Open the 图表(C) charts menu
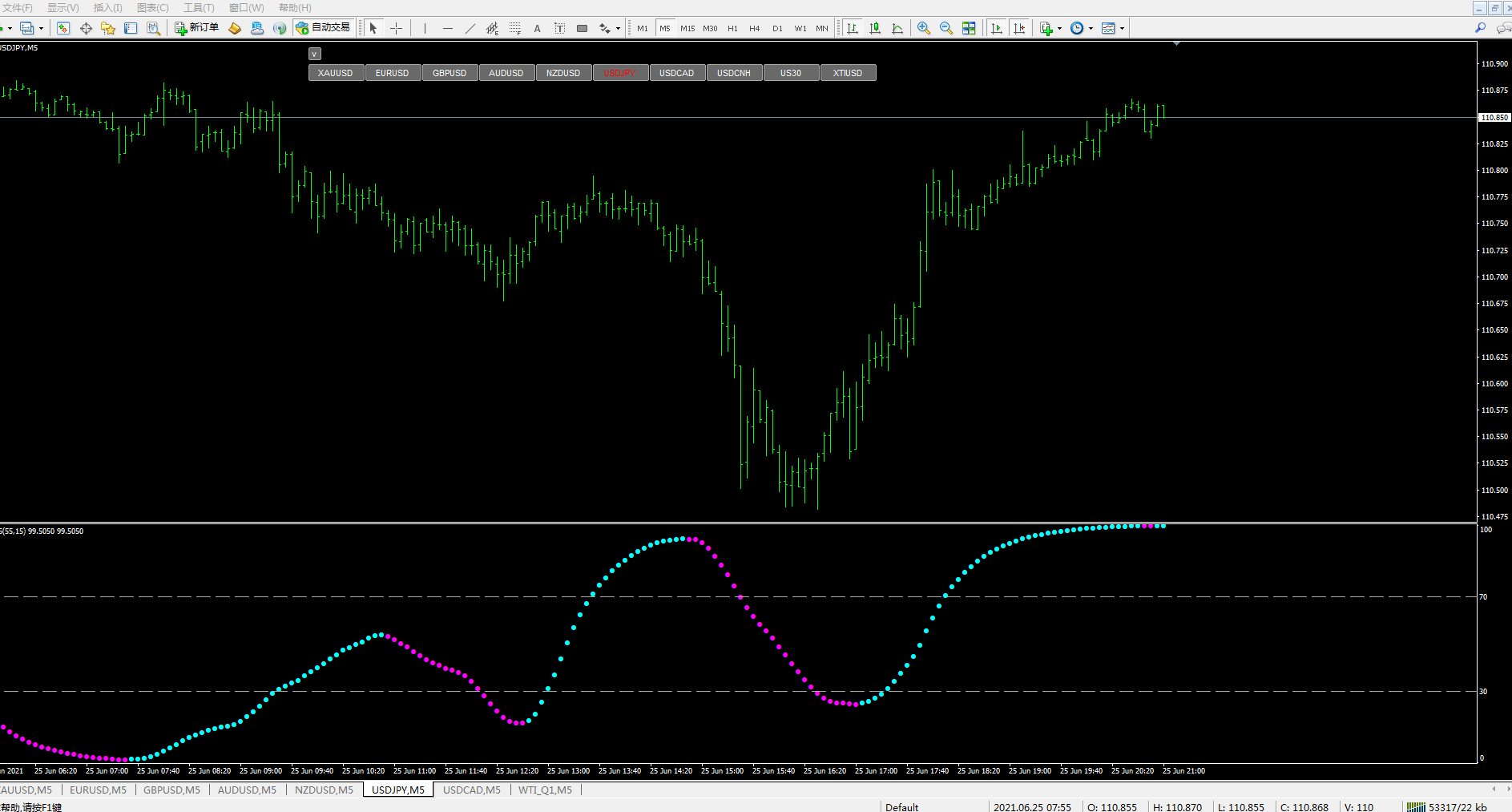This screenshot has width=1512, height=812. click(152, 8)
